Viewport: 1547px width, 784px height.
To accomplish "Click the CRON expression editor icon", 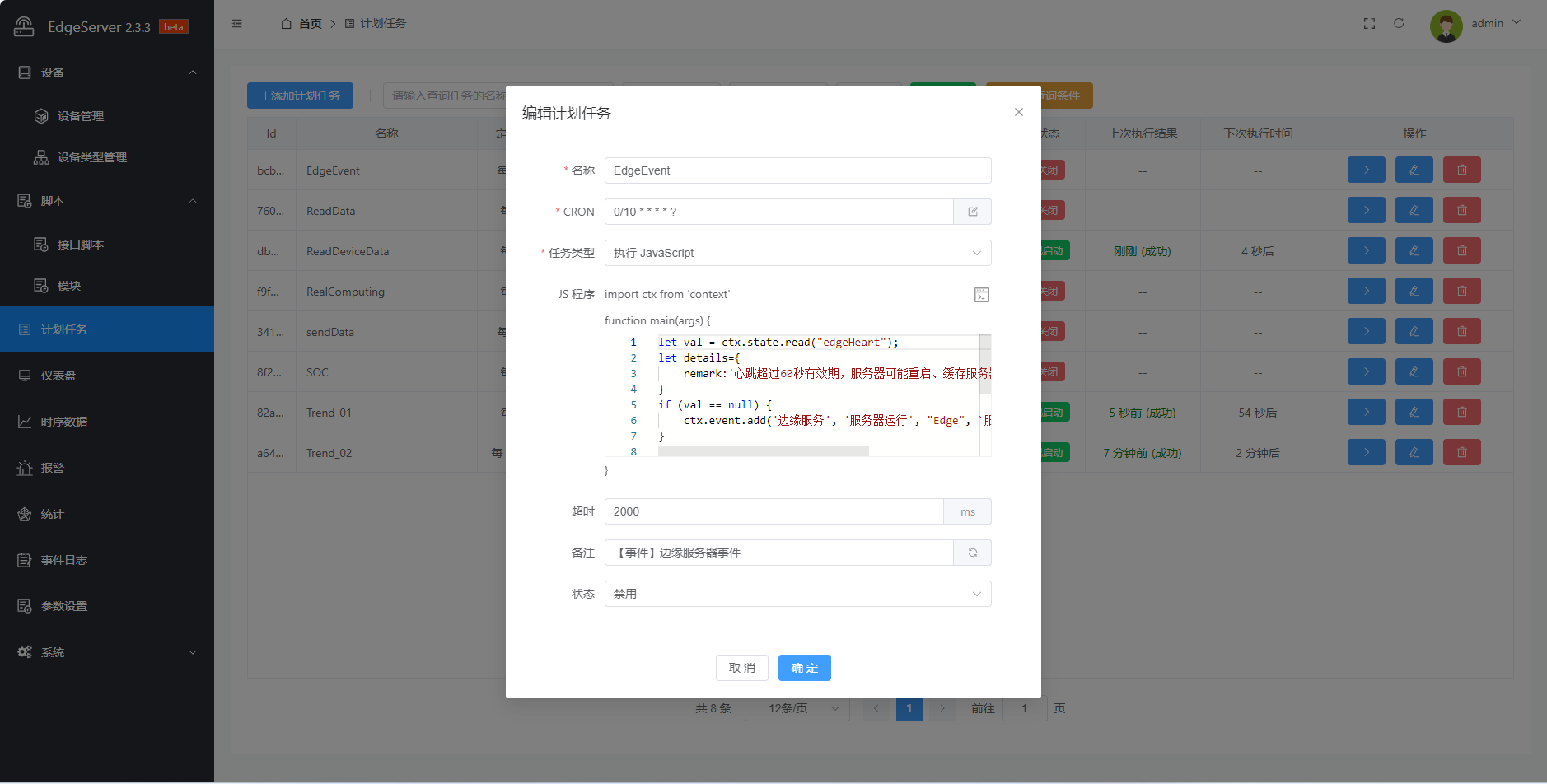I will [x=972, y=212].
